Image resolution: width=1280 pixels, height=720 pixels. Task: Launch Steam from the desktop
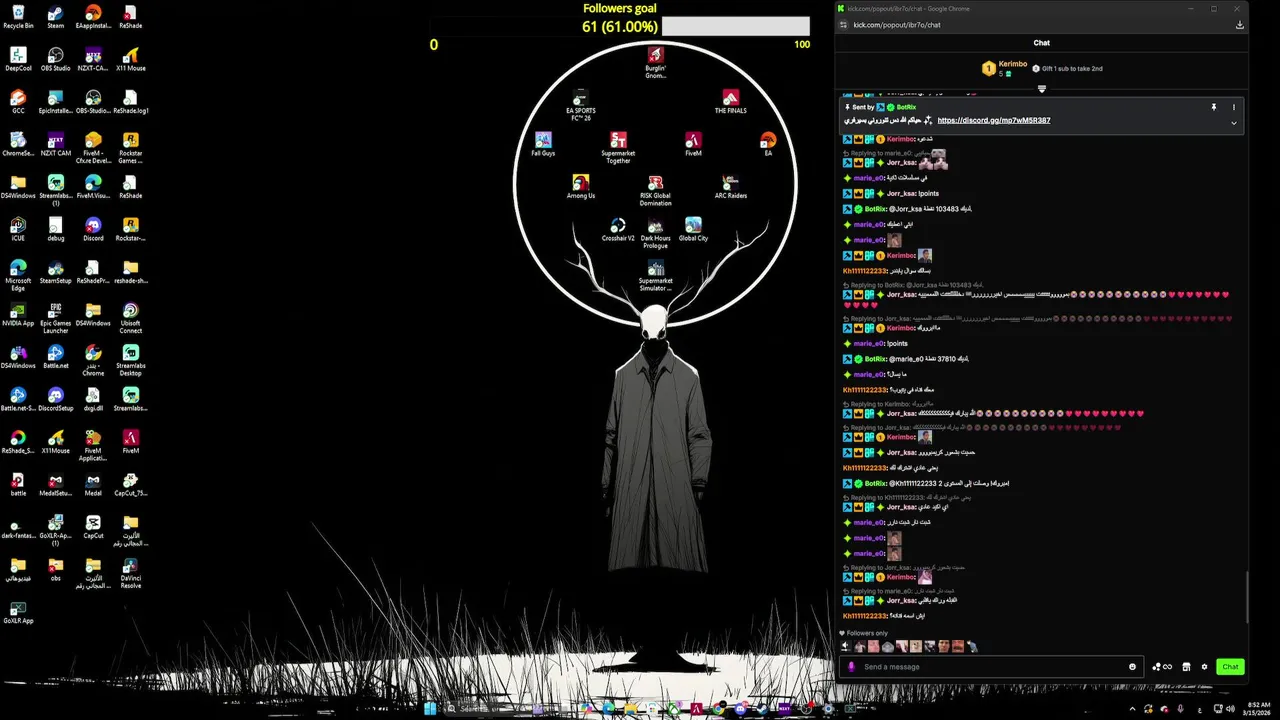(x=56, y=16)
